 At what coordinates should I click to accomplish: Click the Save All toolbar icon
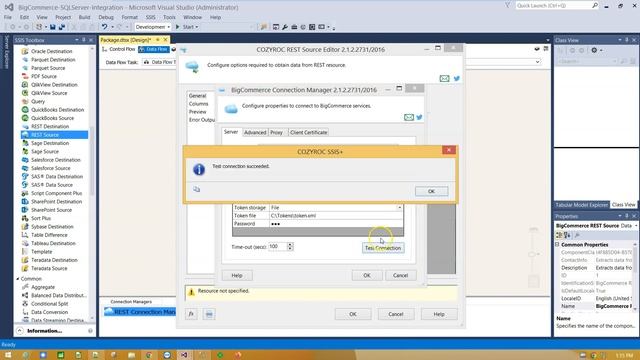62,27
